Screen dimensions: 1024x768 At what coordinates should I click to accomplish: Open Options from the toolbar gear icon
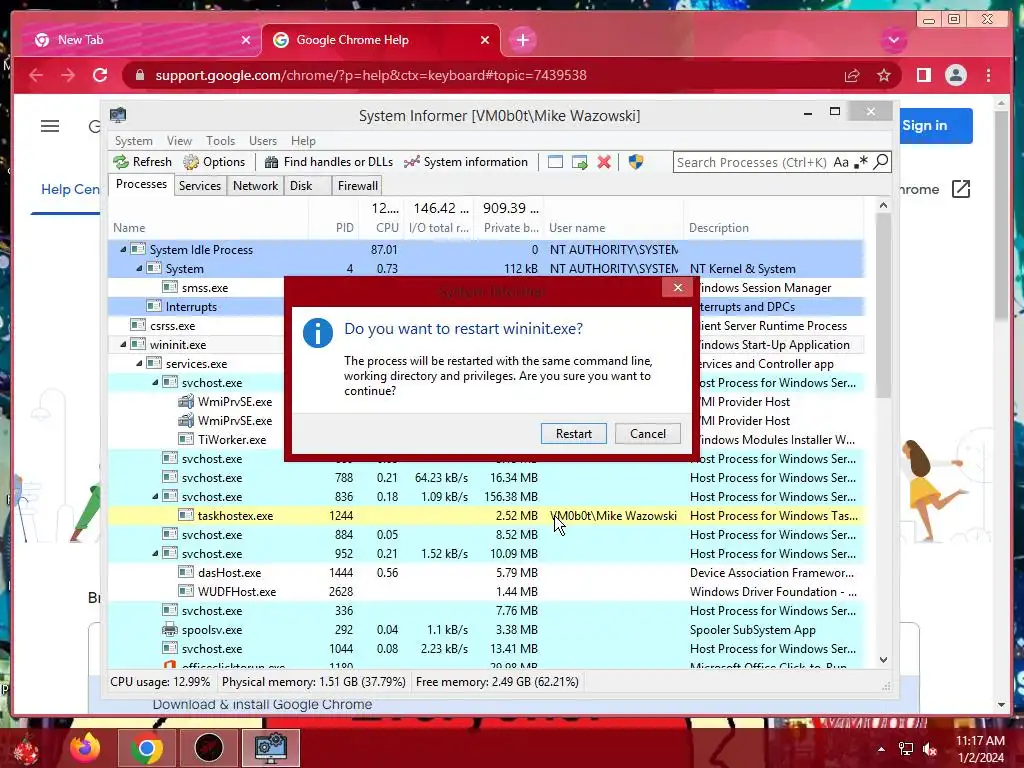(x=214, y=162)
